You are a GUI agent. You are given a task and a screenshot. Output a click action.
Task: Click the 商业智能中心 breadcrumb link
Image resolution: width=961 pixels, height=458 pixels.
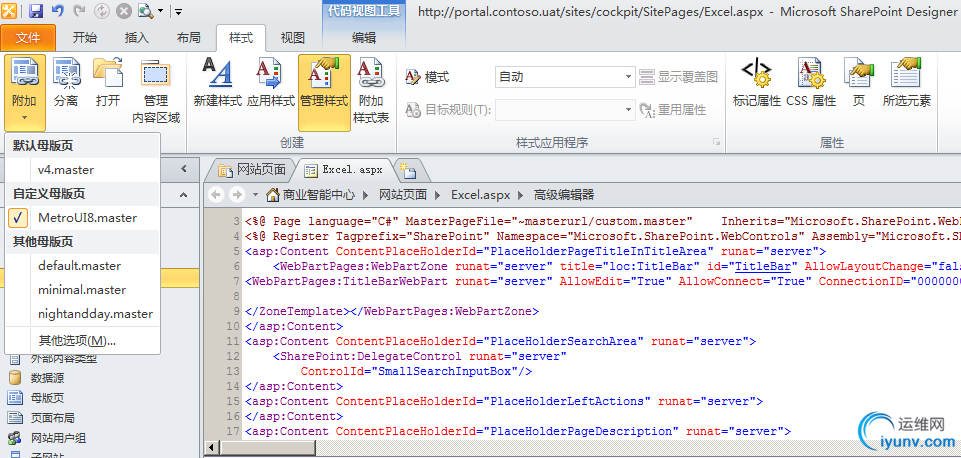point(319,195)
